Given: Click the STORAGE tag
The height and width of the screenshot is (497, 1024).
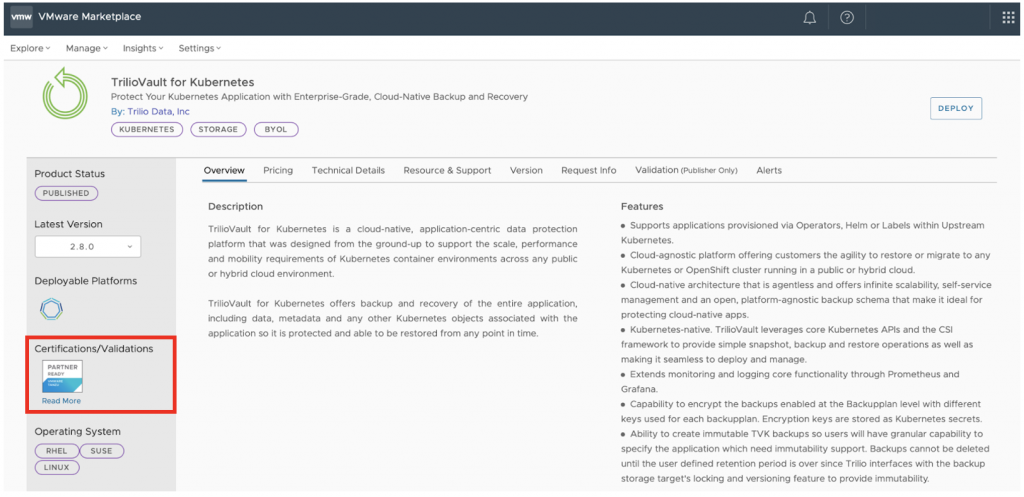Looking at the screenshot, I should click(218, 129).
